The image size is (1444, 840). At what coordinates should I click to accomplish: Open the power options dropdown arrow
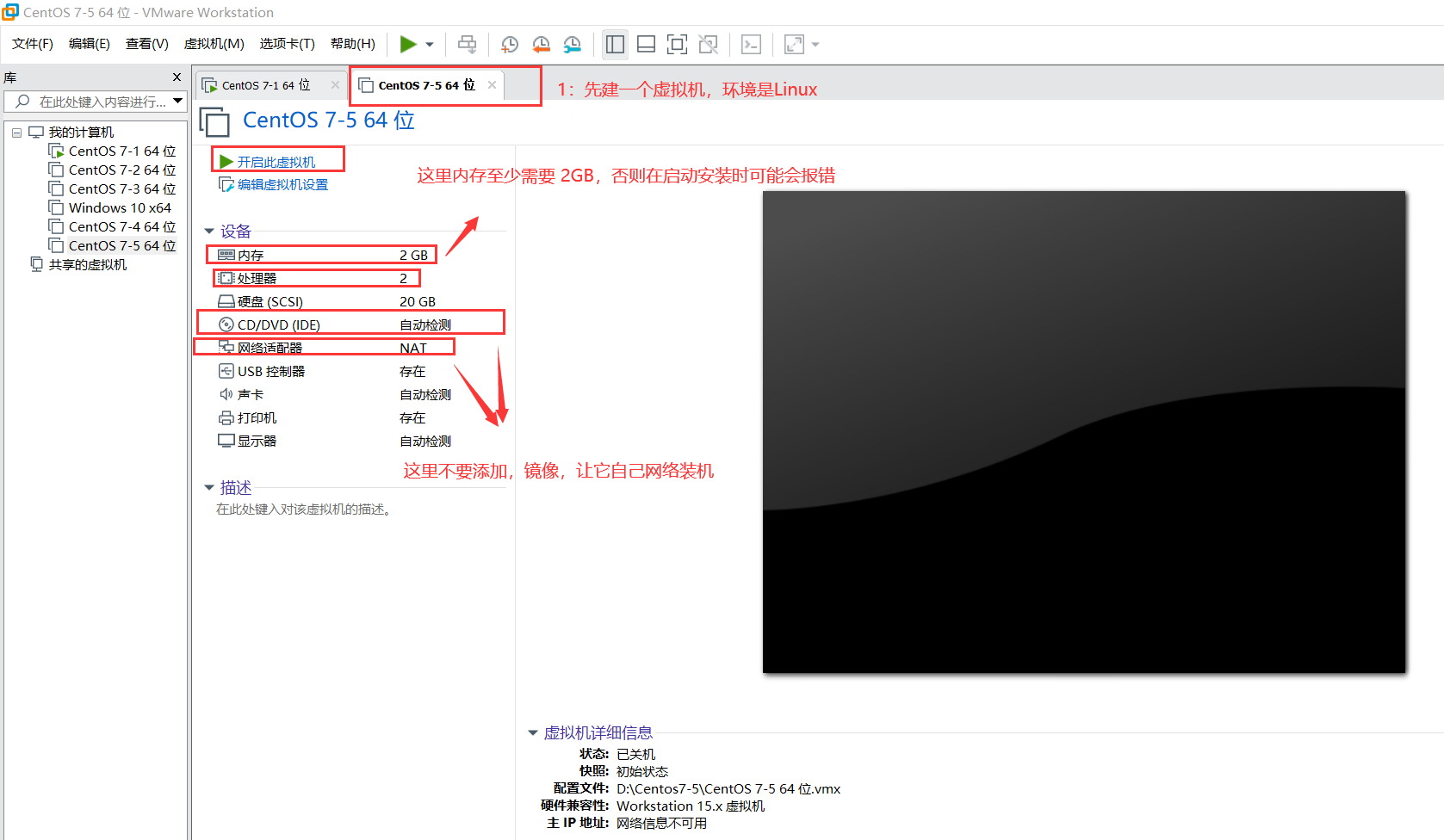click(430, 45)
